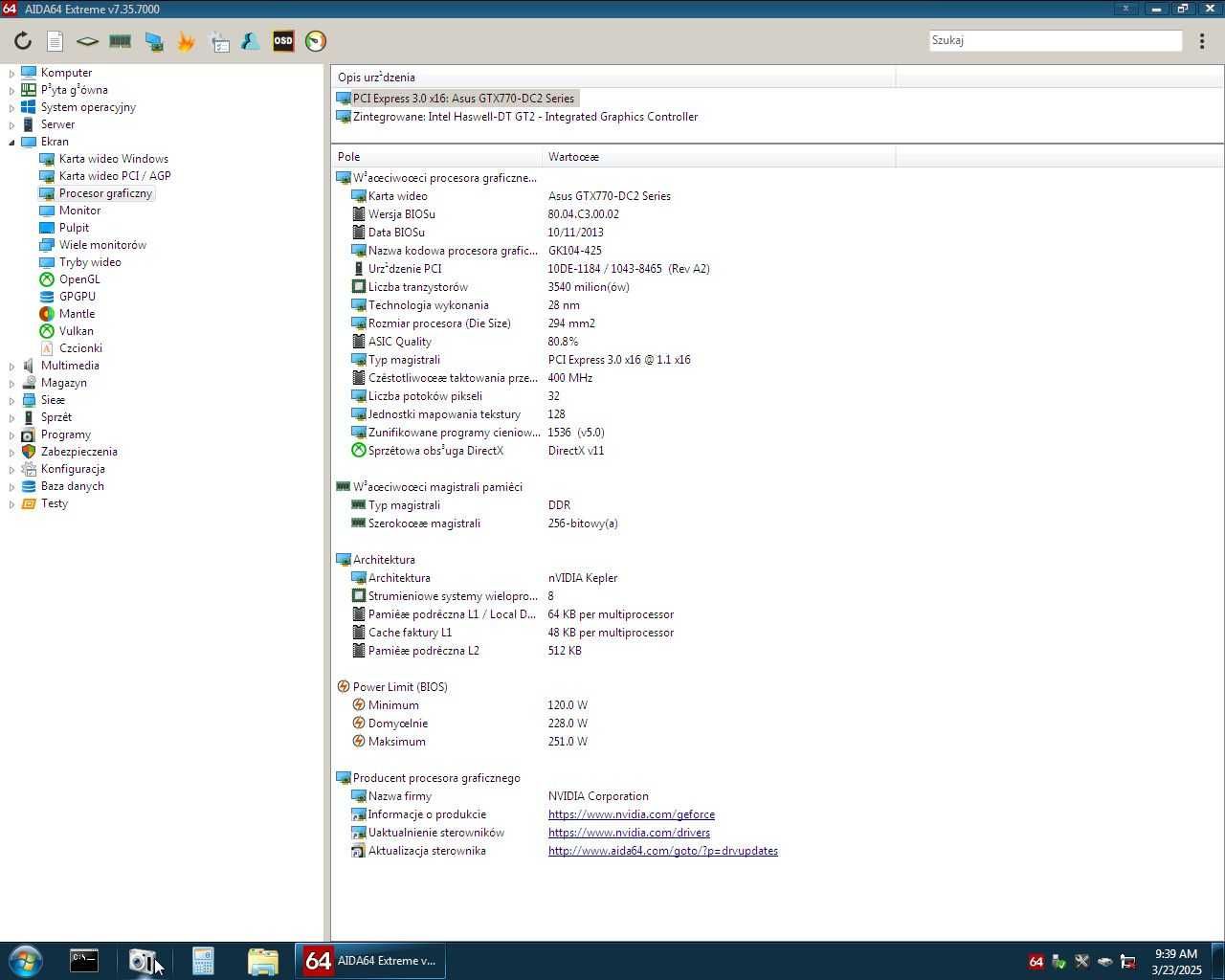Click the taskbar clock showing 9:39 AM
This screenshot has width=1225, height=980.
pyautogui.click(x=1176, y=962)
